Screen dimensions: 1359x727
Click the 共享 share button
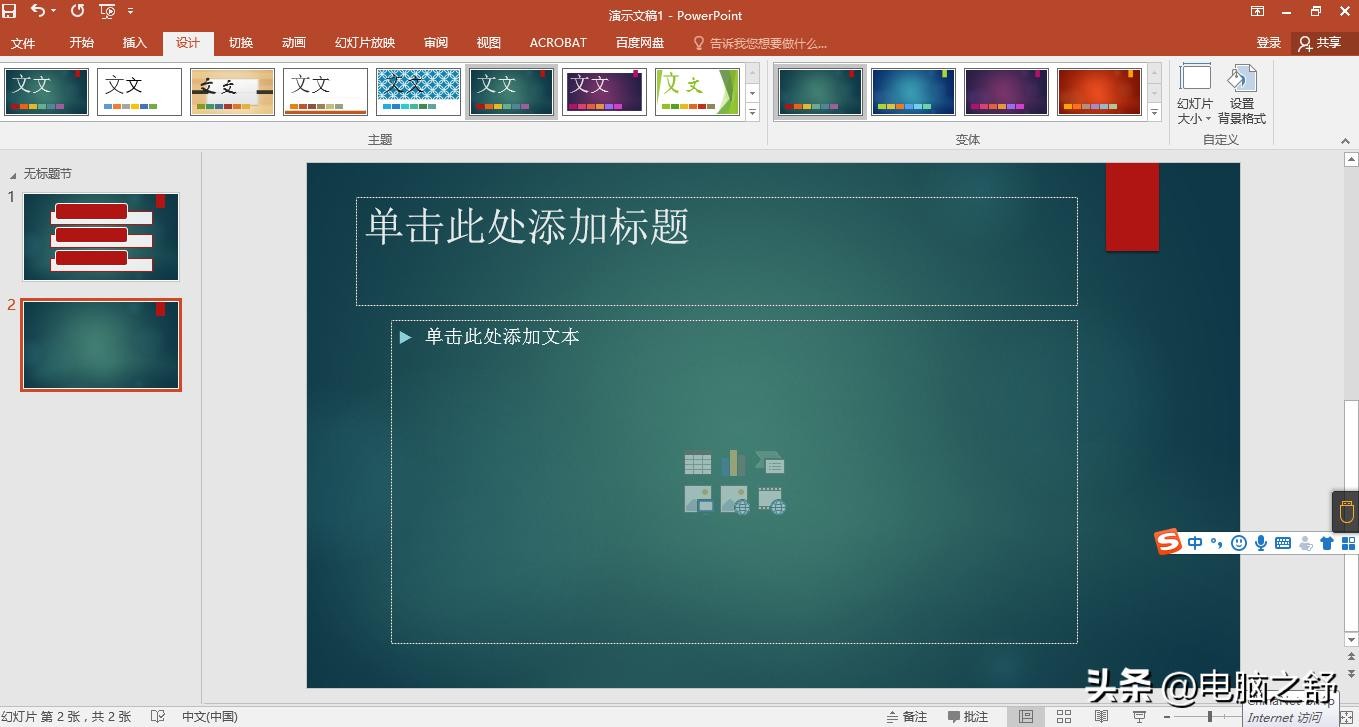(x=1319, y=43)
